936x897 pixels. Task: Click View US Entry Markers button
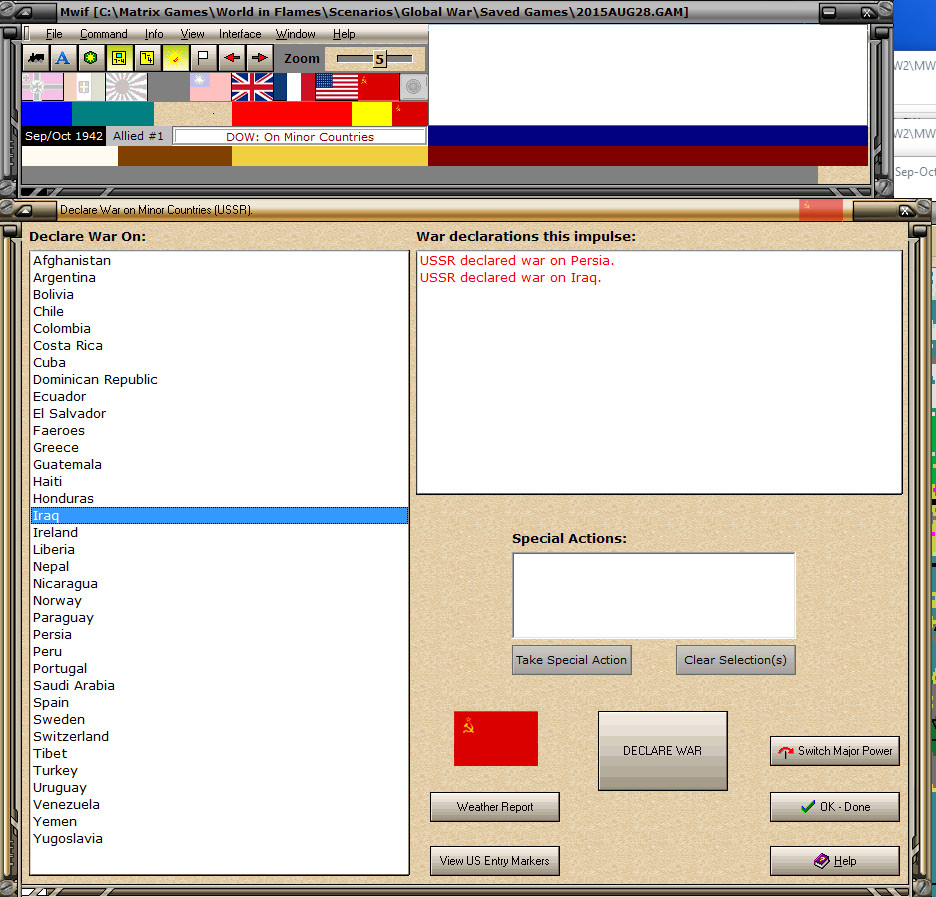tap(495, 861)
